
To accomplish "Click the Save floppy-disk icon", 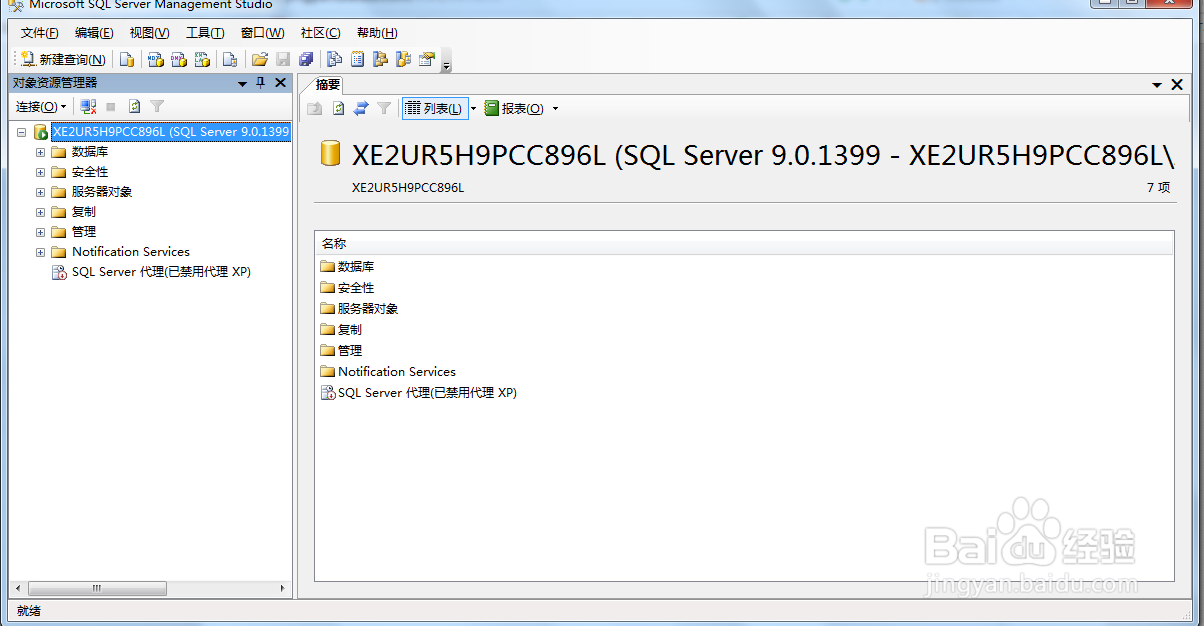I will click(283, 60).
